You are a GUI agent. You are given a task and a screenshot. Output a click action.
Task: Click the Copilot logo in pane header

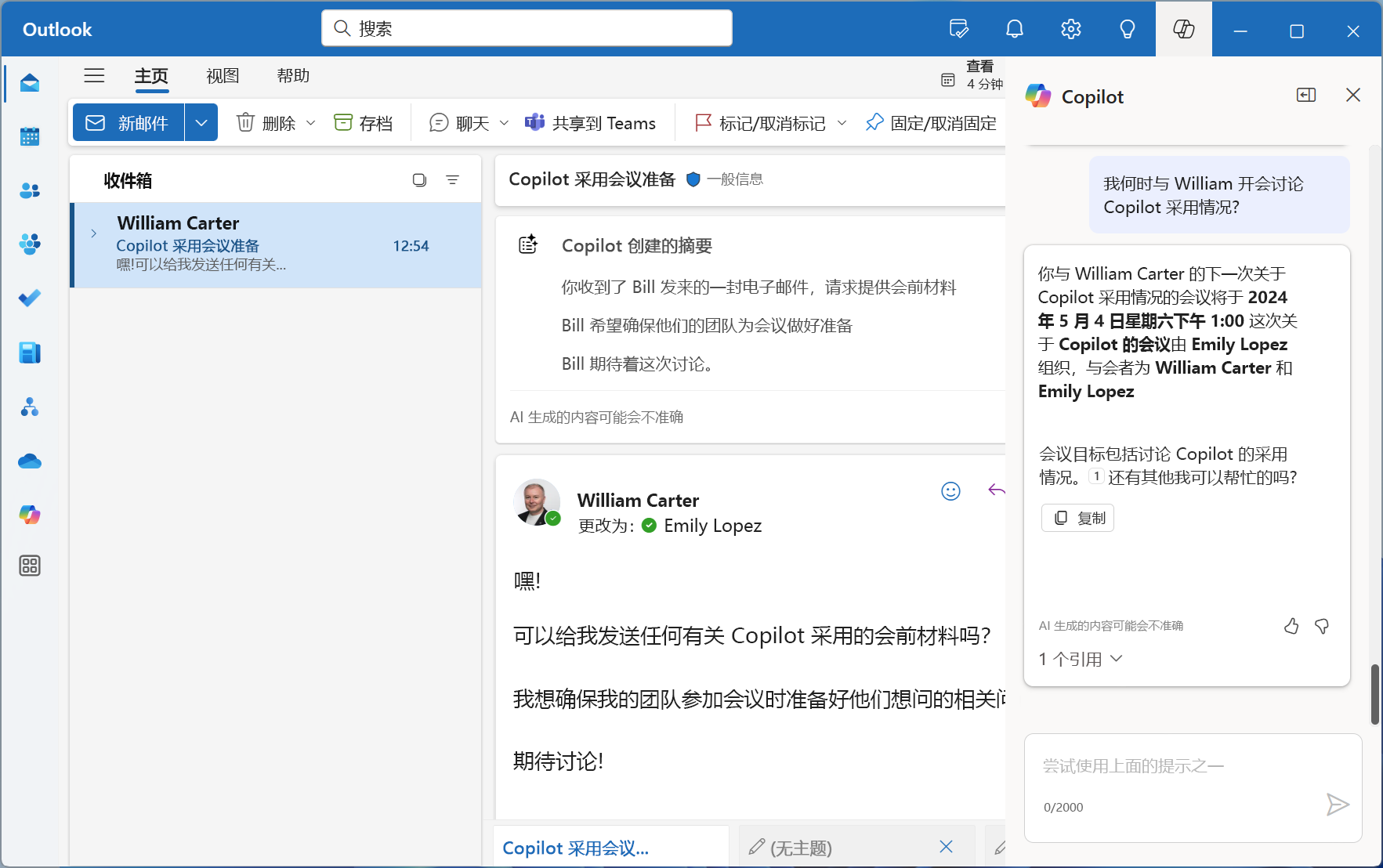1038,96
